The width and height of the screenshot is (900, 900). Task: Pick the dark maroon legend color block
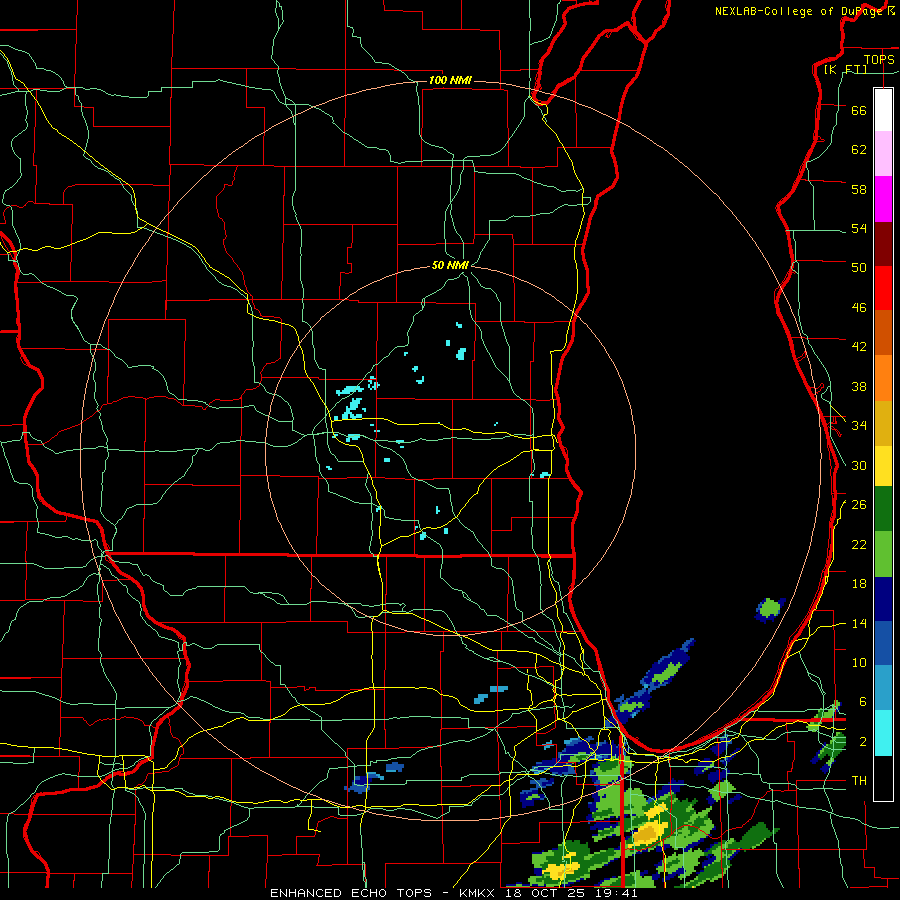pyautogui.click(x=883, y=244)
